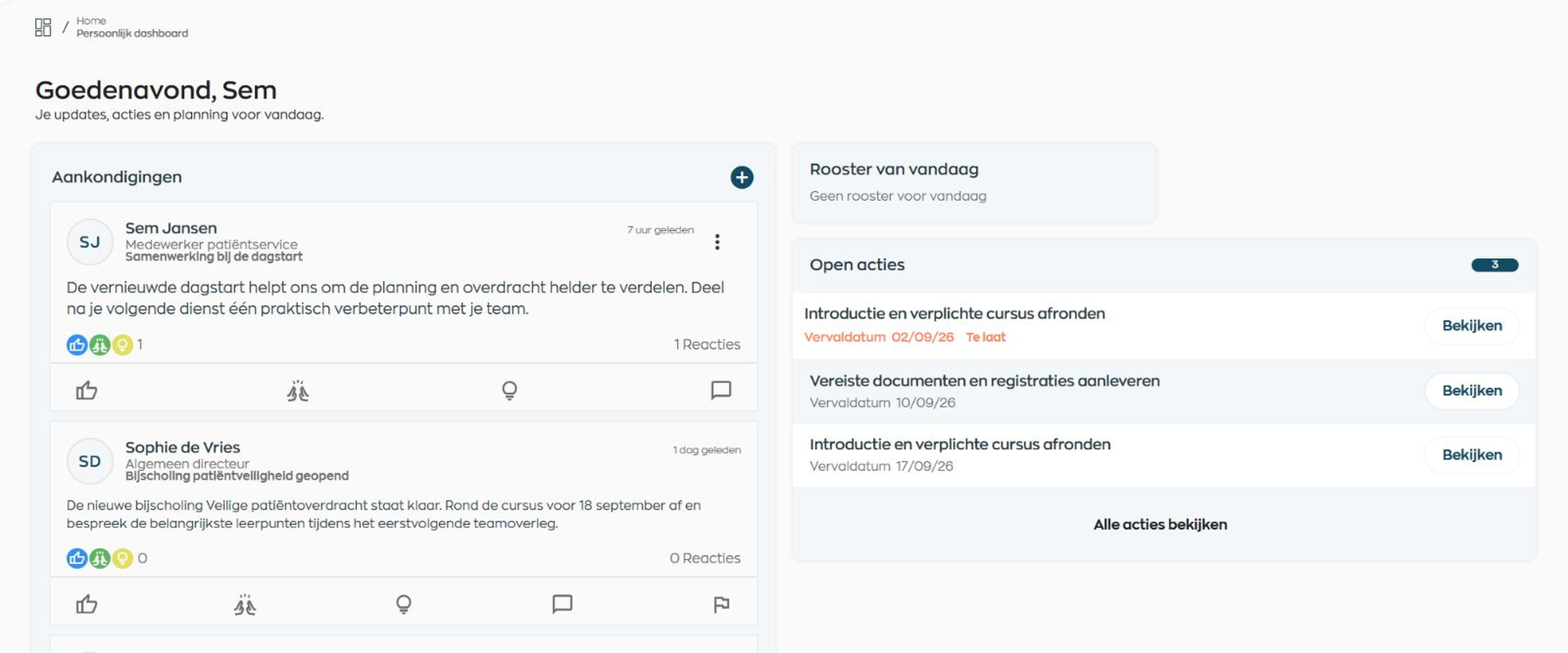React with celebrate icon on Sophie de Vries's post
The height and width of the screenshot is (653, 1568).
tap(245, 605)
